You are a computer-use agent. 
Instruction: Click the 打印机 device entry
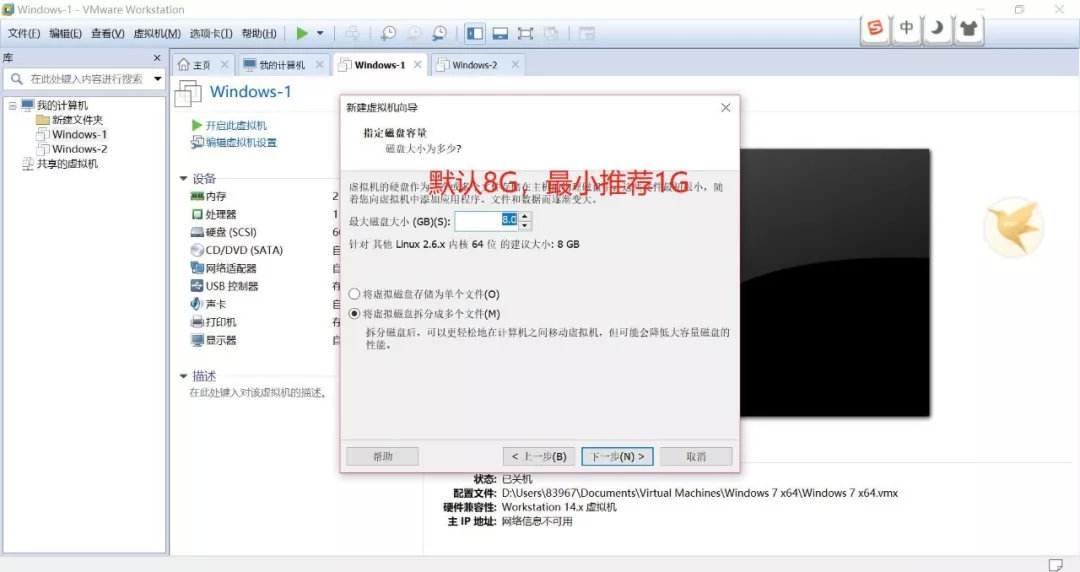[220, 322]
